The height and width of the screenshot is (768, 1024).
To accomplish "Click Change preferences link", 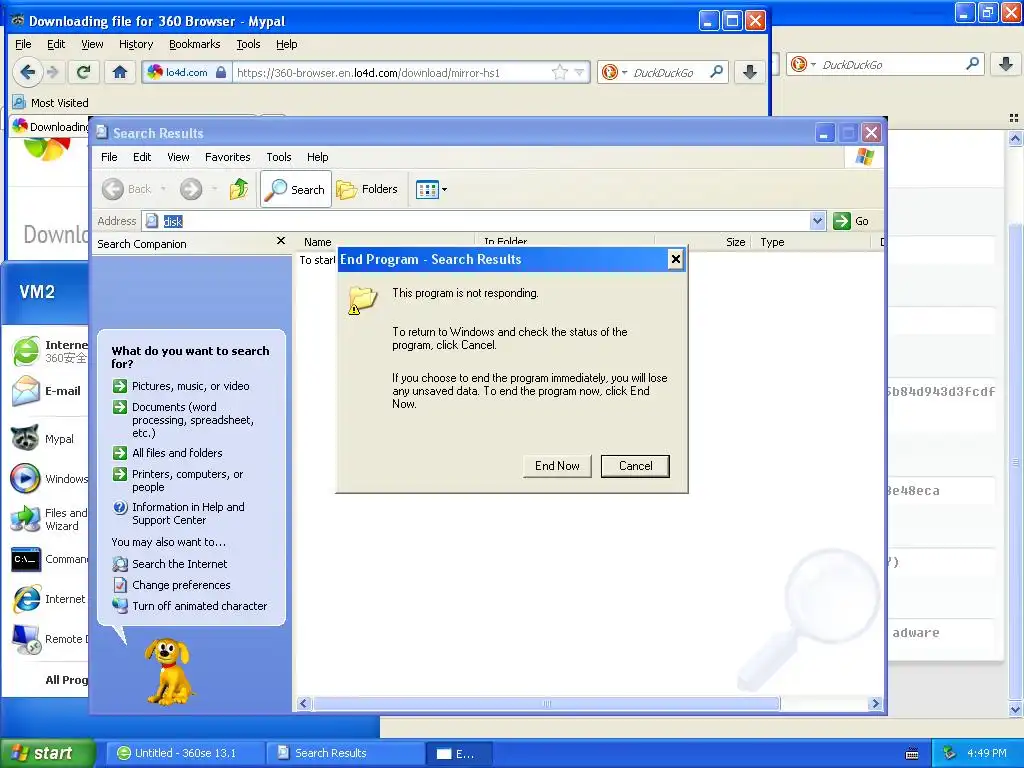I will tap(171, 584).
